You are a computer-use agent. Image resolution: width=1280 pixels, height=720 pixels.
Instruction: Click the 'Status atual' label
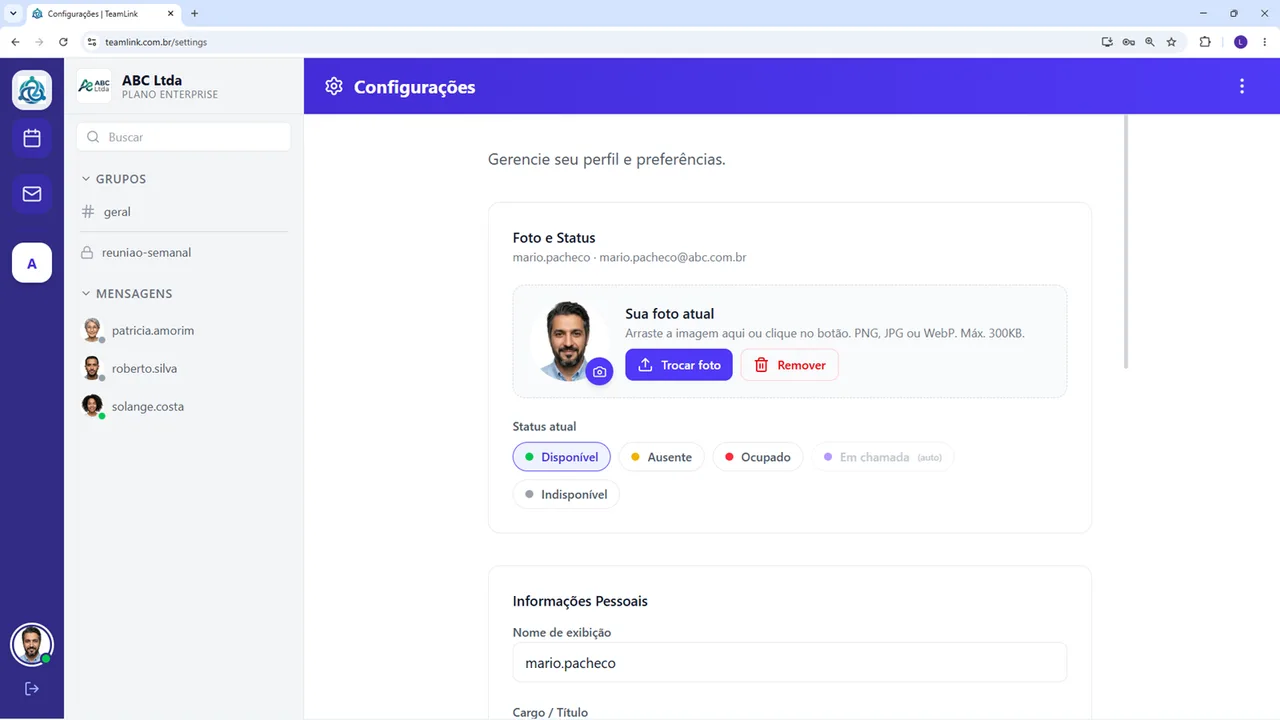click(544, 426)
